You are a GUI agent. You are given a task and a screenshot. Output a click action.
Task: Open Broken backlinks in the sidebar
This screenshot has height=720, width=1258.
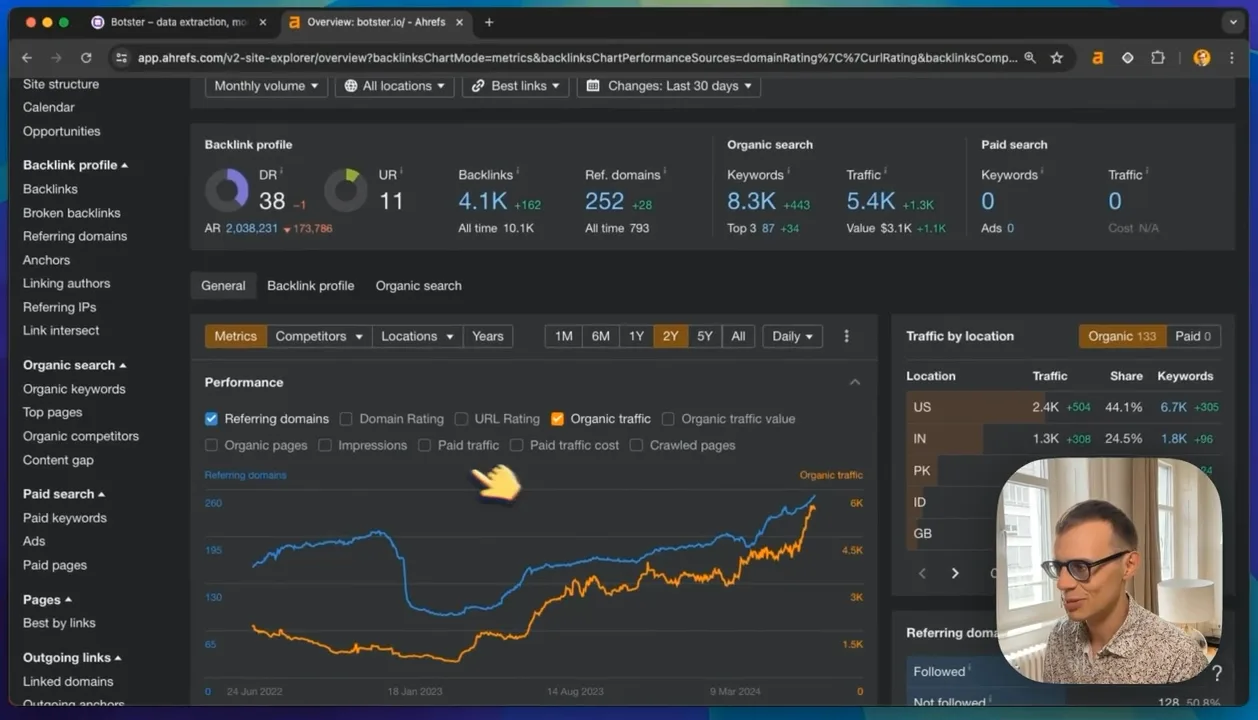point(72,213)
